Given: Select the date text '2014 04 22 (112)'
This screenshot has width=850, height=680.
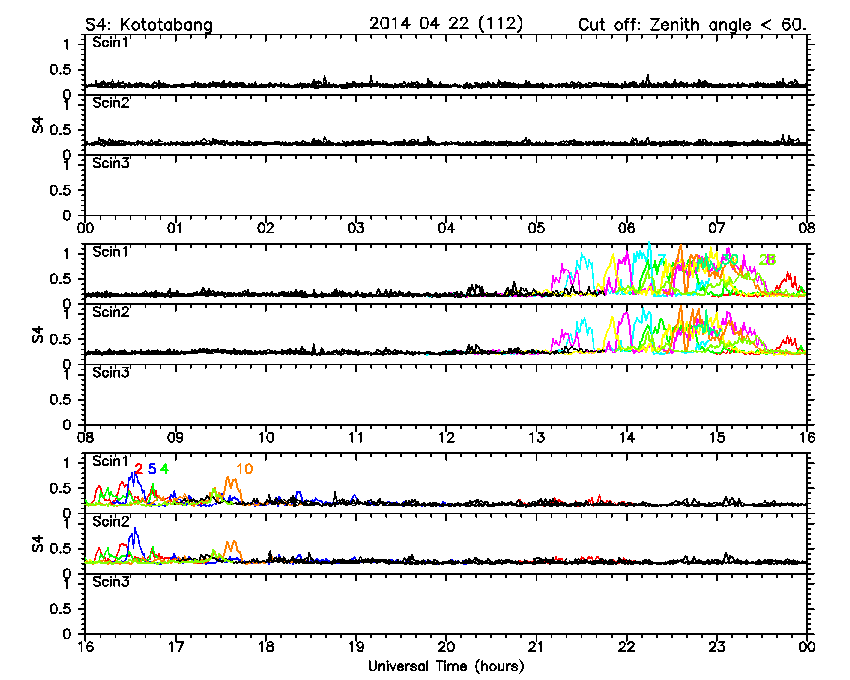Looking at the screenshot, I should [446, 23].
